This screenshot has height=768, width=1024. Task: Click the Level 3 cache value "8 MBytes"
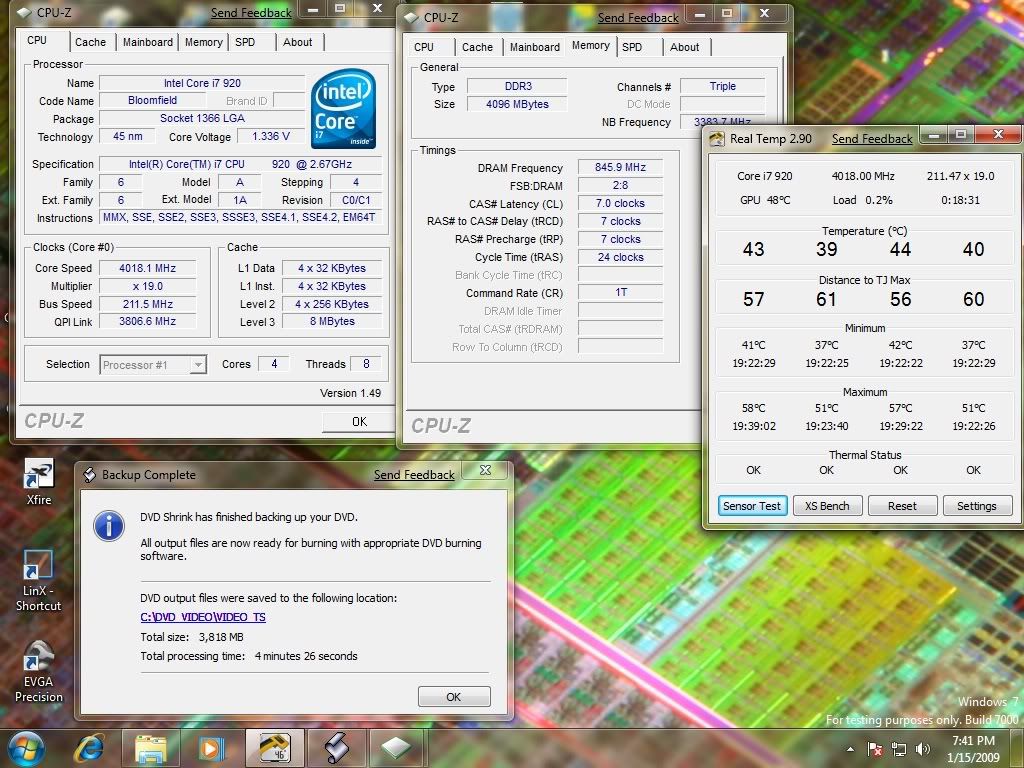[x=332, y=321]
